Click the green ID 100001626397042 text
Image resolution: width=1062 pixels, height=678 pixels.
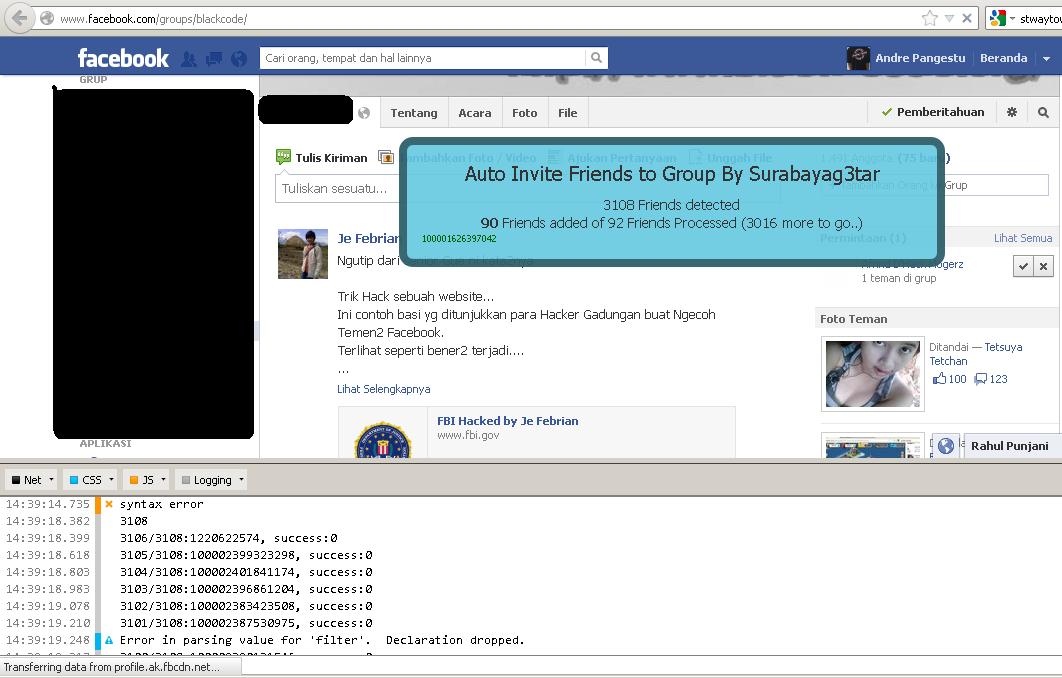coord(459,238)
